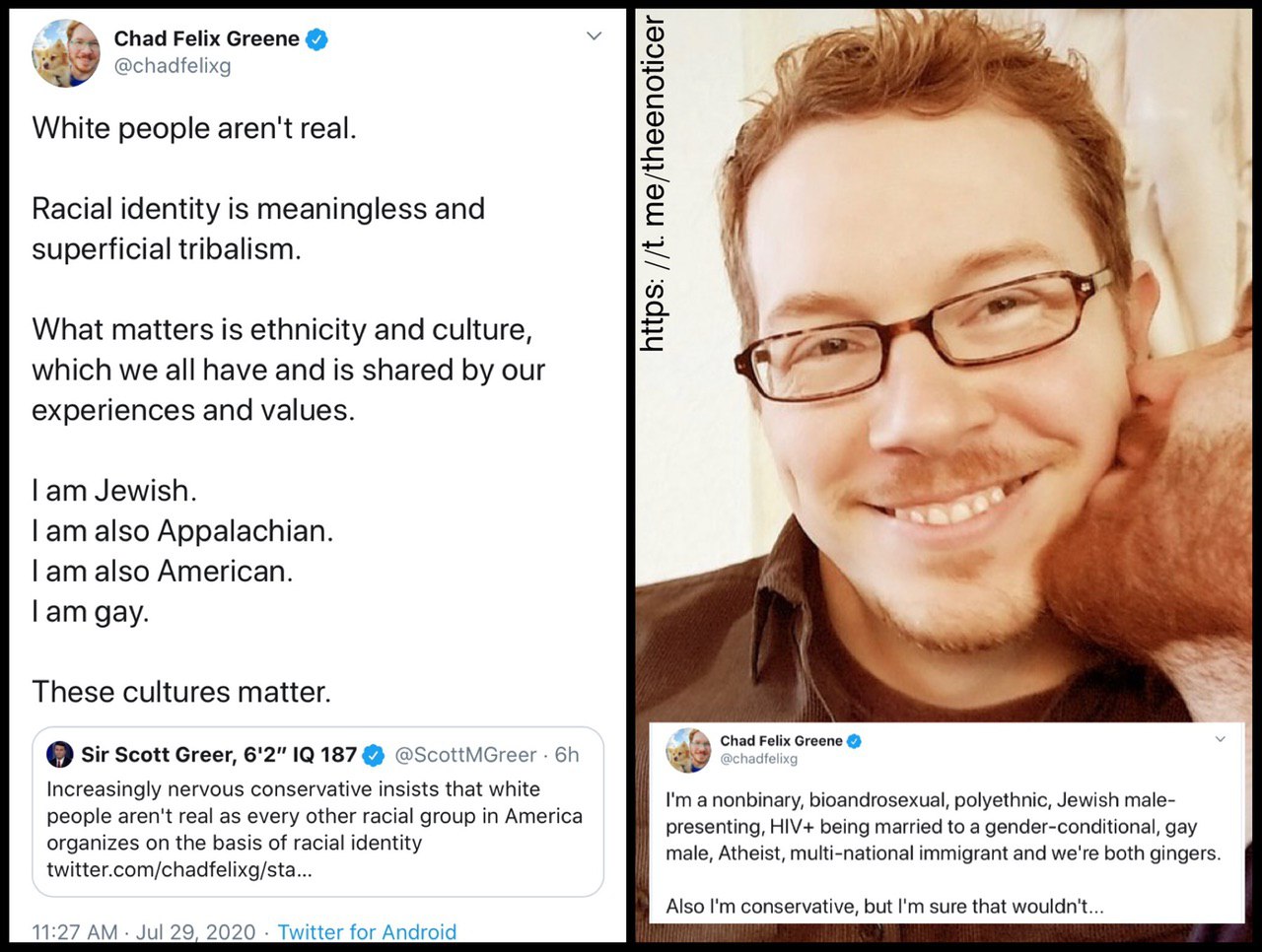Click the blue verified badge beside Chad Felix Greene

[316, 39]
